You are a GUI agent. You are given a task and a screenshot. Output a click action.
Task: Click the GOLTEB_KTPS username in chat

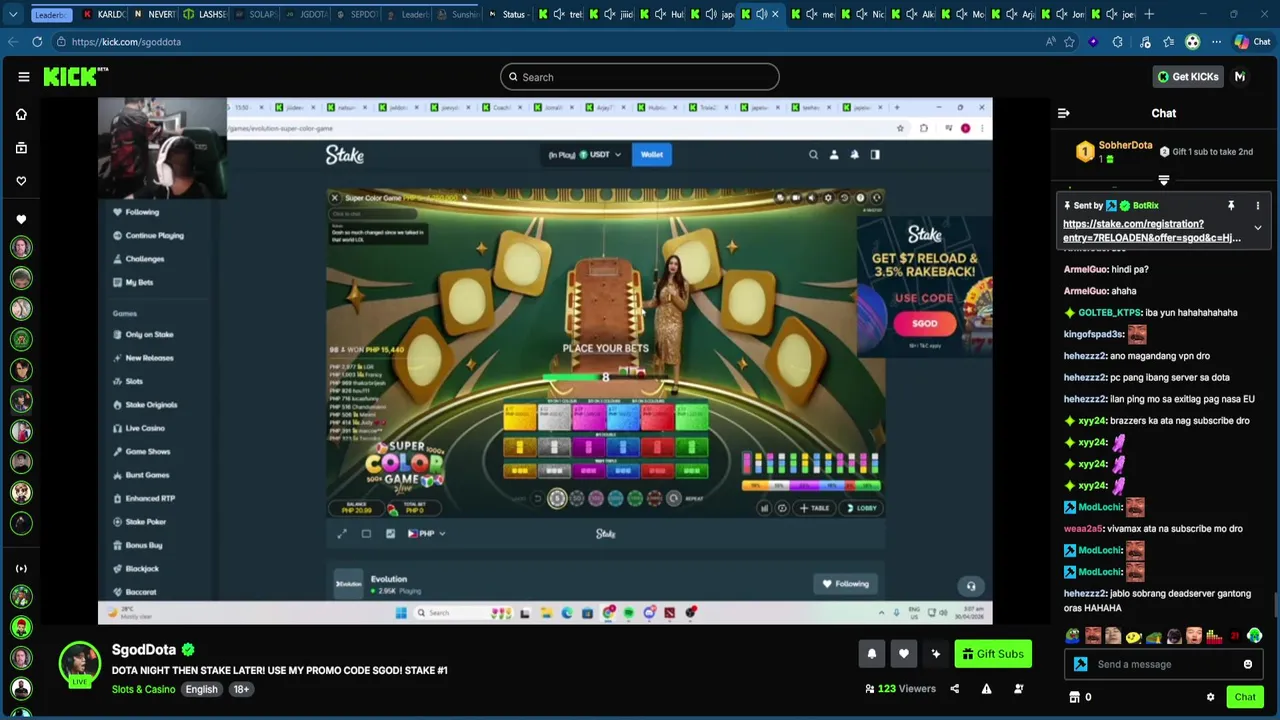1109,313
